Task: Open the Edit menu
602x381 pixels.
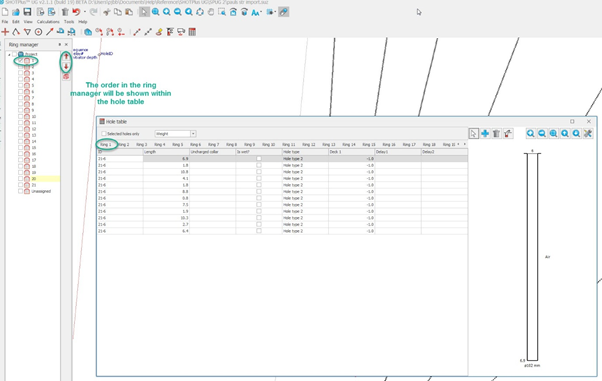Action: tap(16, 22)
